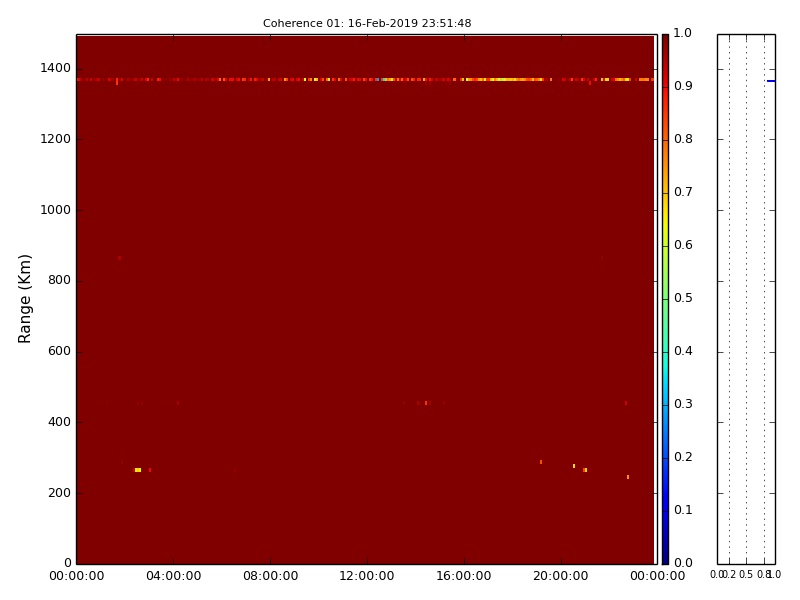Click the 'Range (Km)' y-axis label
800x600 pixels.
click(24, 299)
